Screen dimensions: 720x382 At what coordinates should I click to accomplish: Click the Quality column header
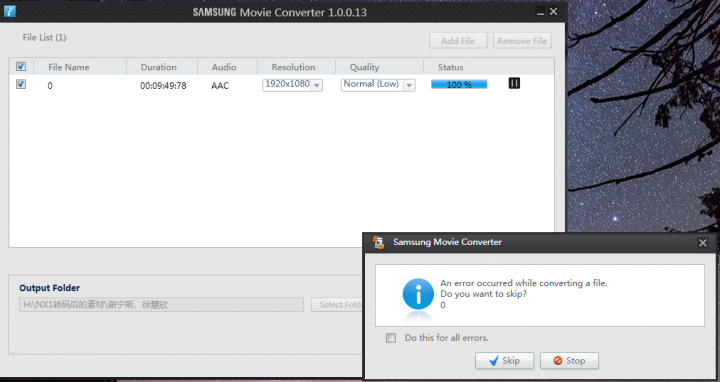click(x=365, y=67)
